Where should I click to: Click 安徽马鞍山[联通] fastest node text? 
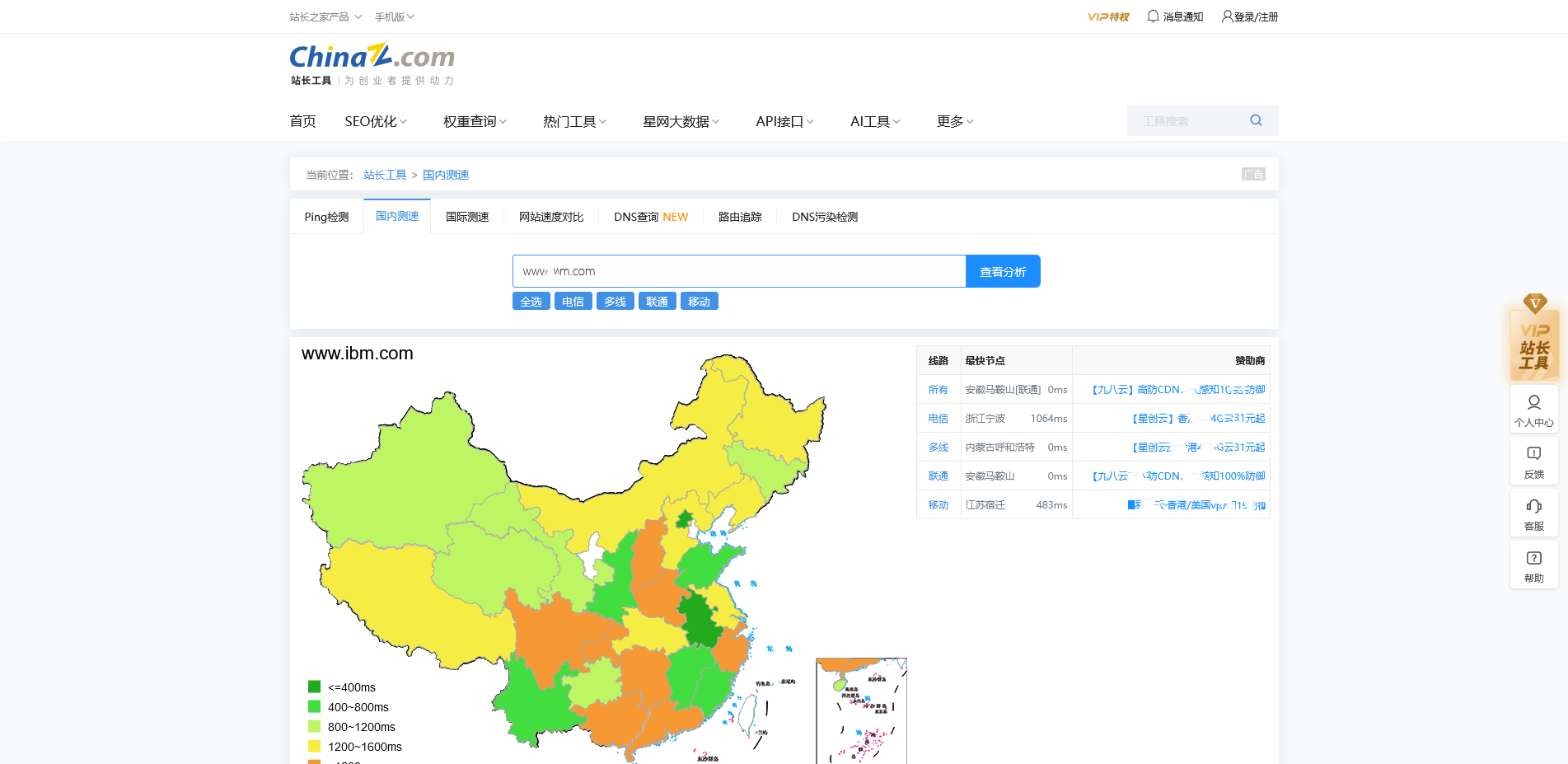[x=1003, y=390]
